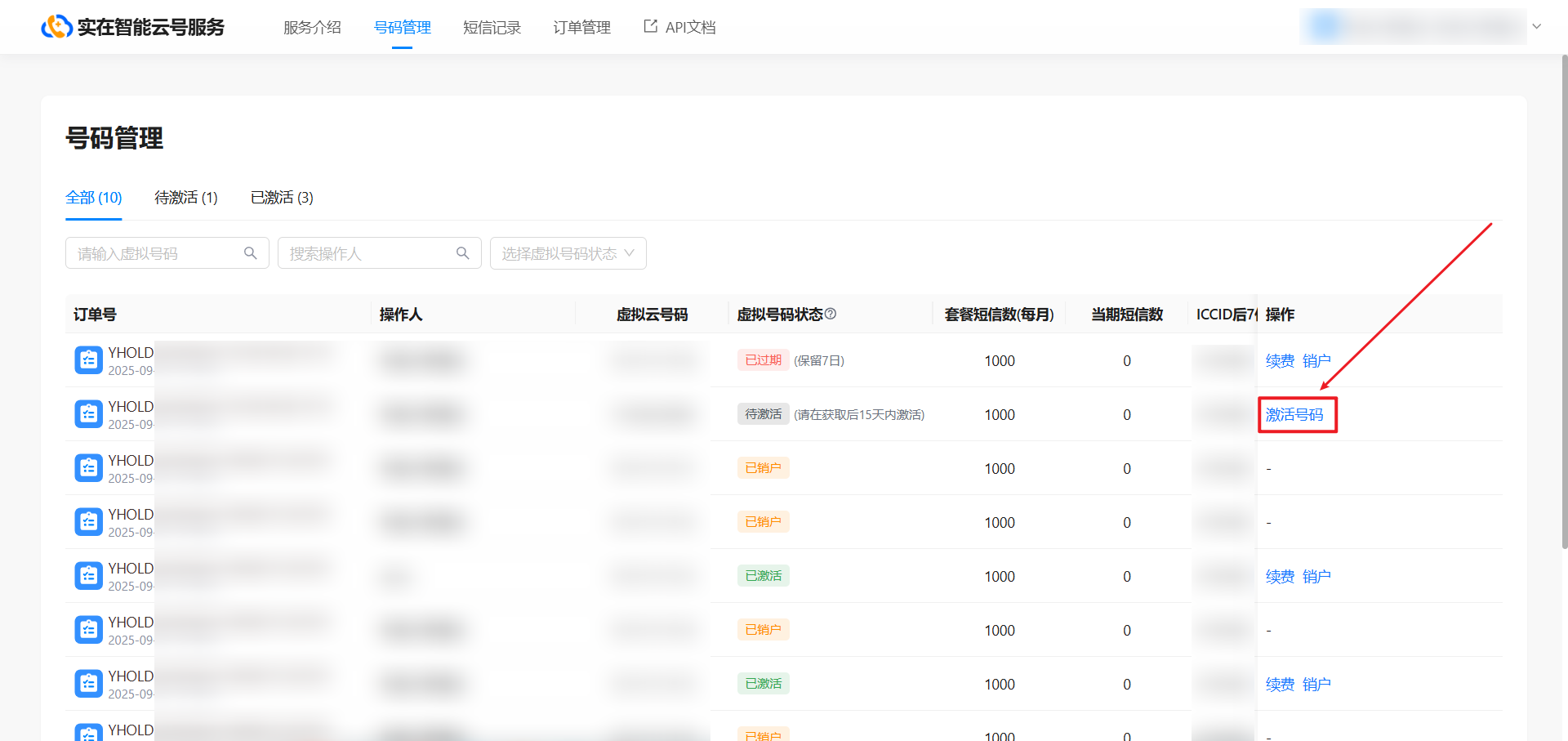The image size is (1568, 741).
Task: Go to 订单管理 in top navigation
Action: 581,28
